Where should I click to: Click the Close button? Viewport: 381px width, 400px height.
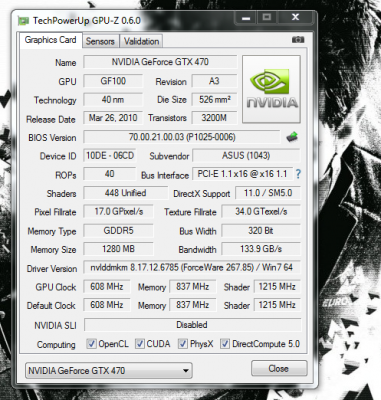click(x=279, y=369)
